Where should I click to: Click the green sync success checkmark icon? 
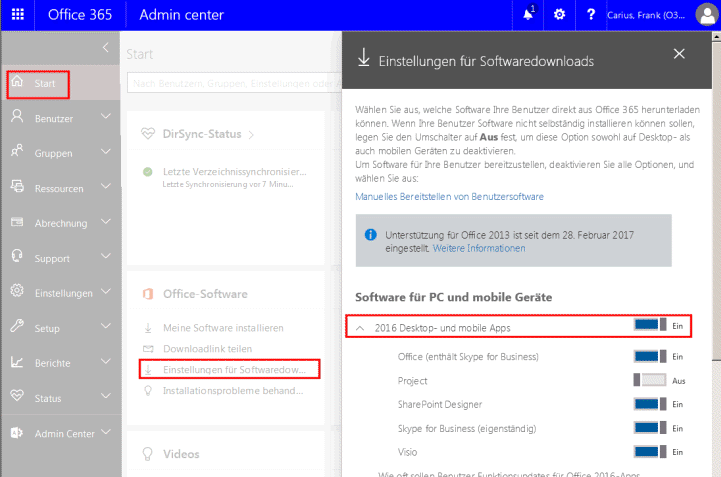pyautogui.click(x=148, y=172)
